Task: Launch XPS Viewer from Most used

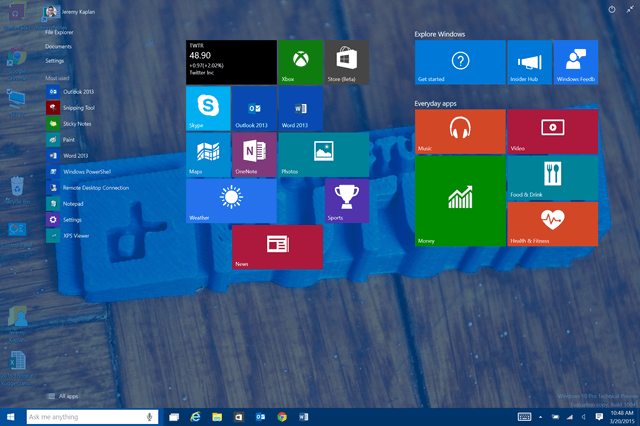Action: coord(68,235)
